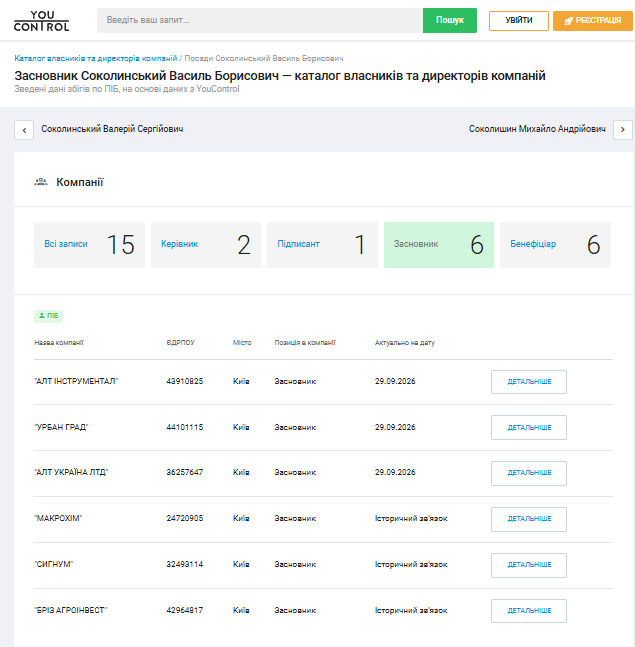635x647 pixels.
Task: Open the YouControl logo home link
Action: [41, 21]
